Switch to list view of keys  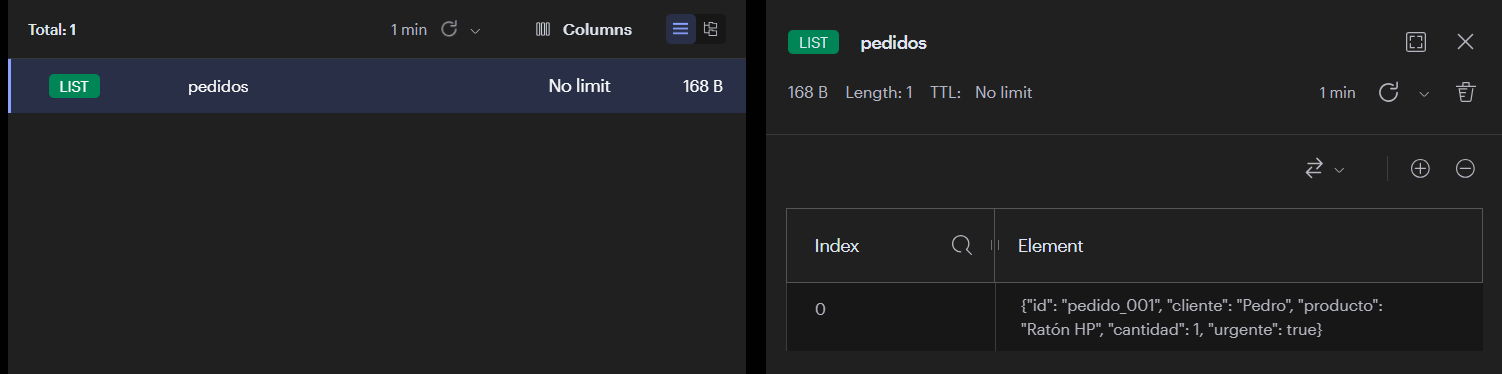(x=681, y=29)
